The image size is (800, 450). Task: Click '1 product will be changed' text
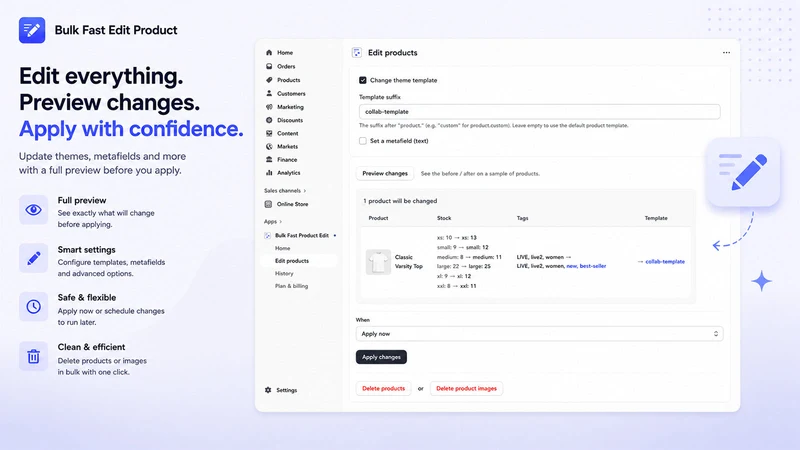[400, 201]
